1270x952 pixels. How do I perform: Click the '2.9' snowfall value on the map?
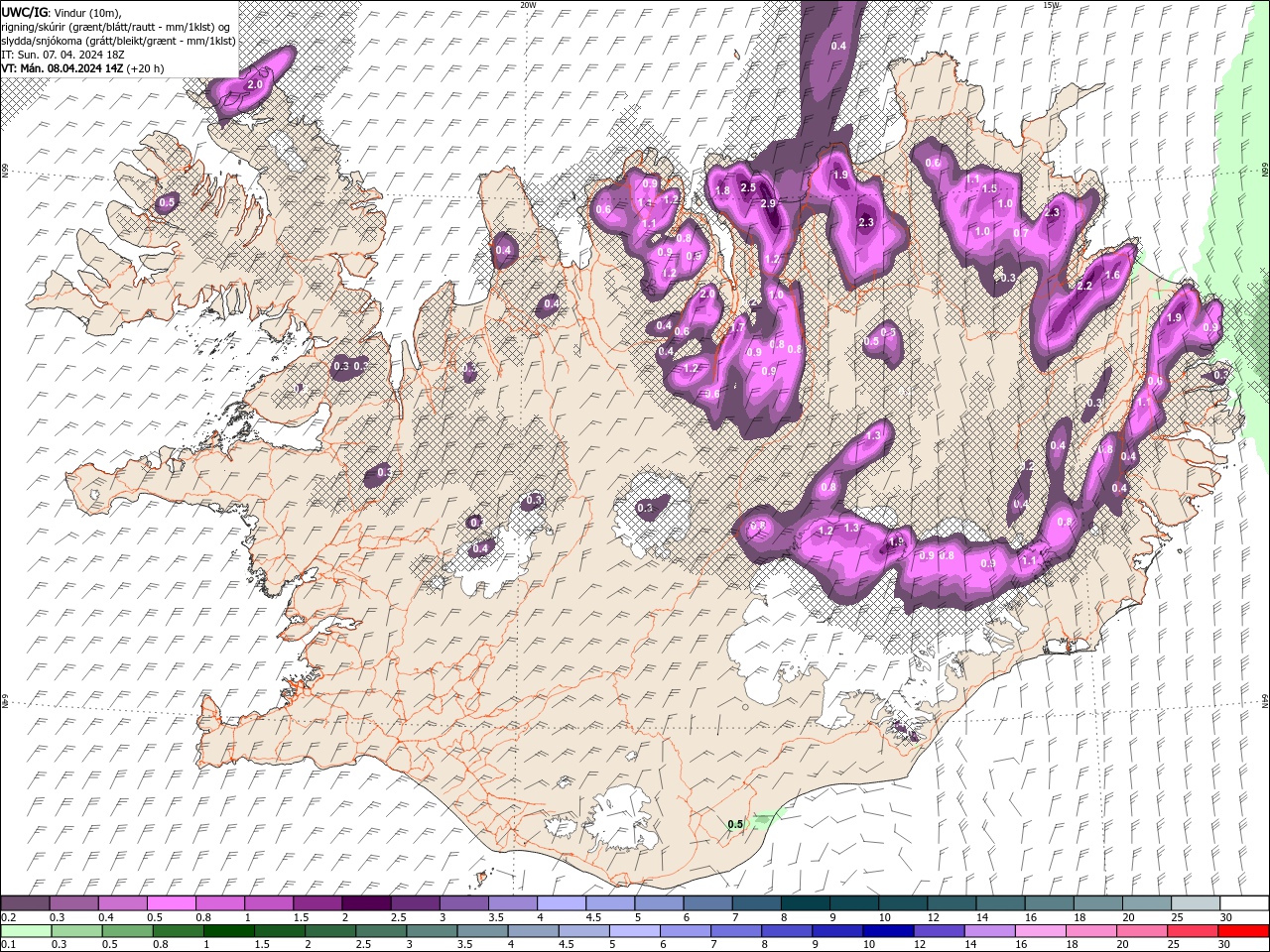[x=768, y=203]
